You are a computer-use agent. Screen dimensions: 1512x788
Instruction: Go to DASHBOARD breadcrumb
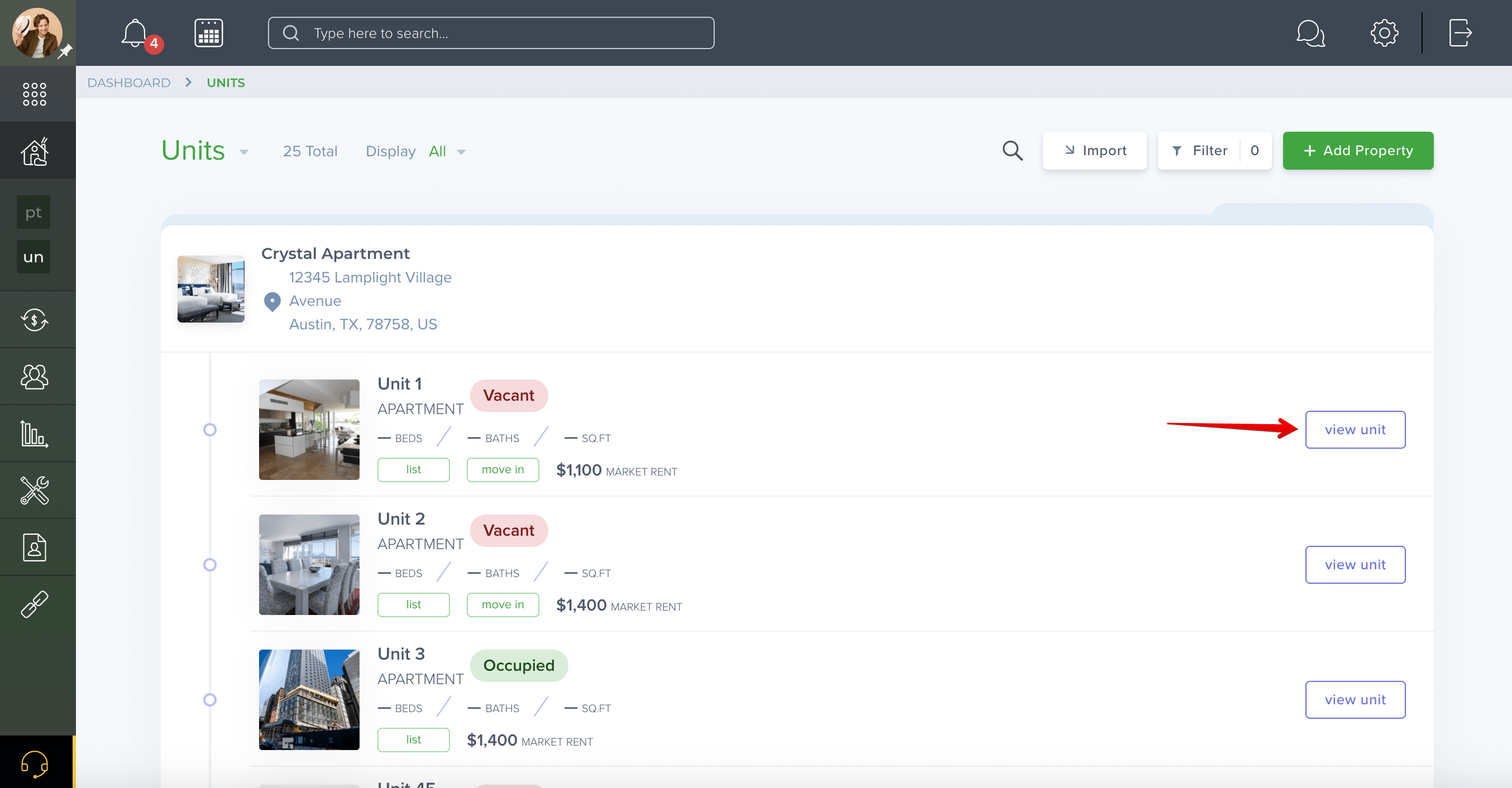click(x=128, y=83)
